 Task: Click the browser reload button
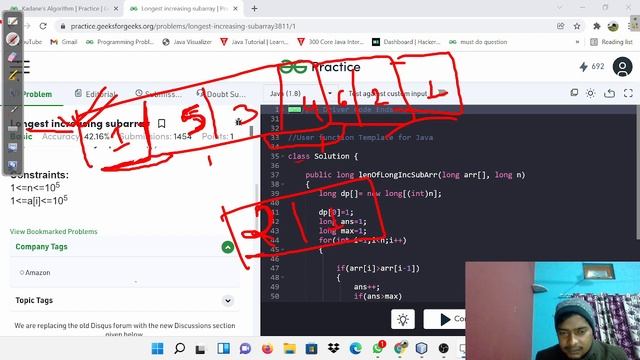coord(43,26)
